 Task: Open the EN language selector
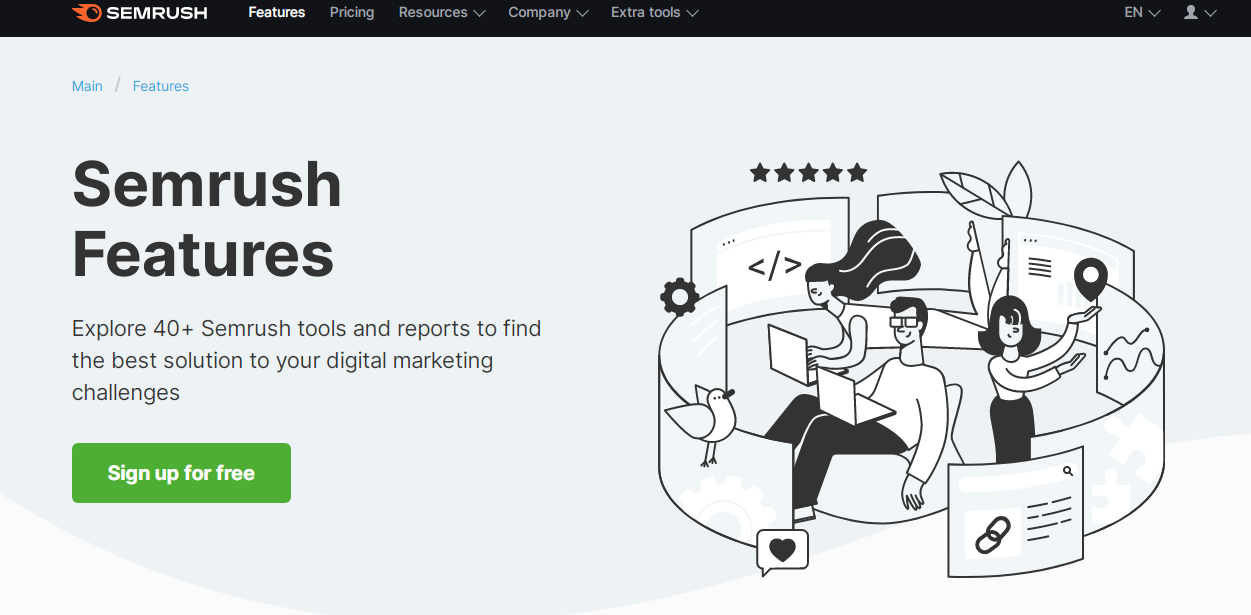pos(1142,13)
